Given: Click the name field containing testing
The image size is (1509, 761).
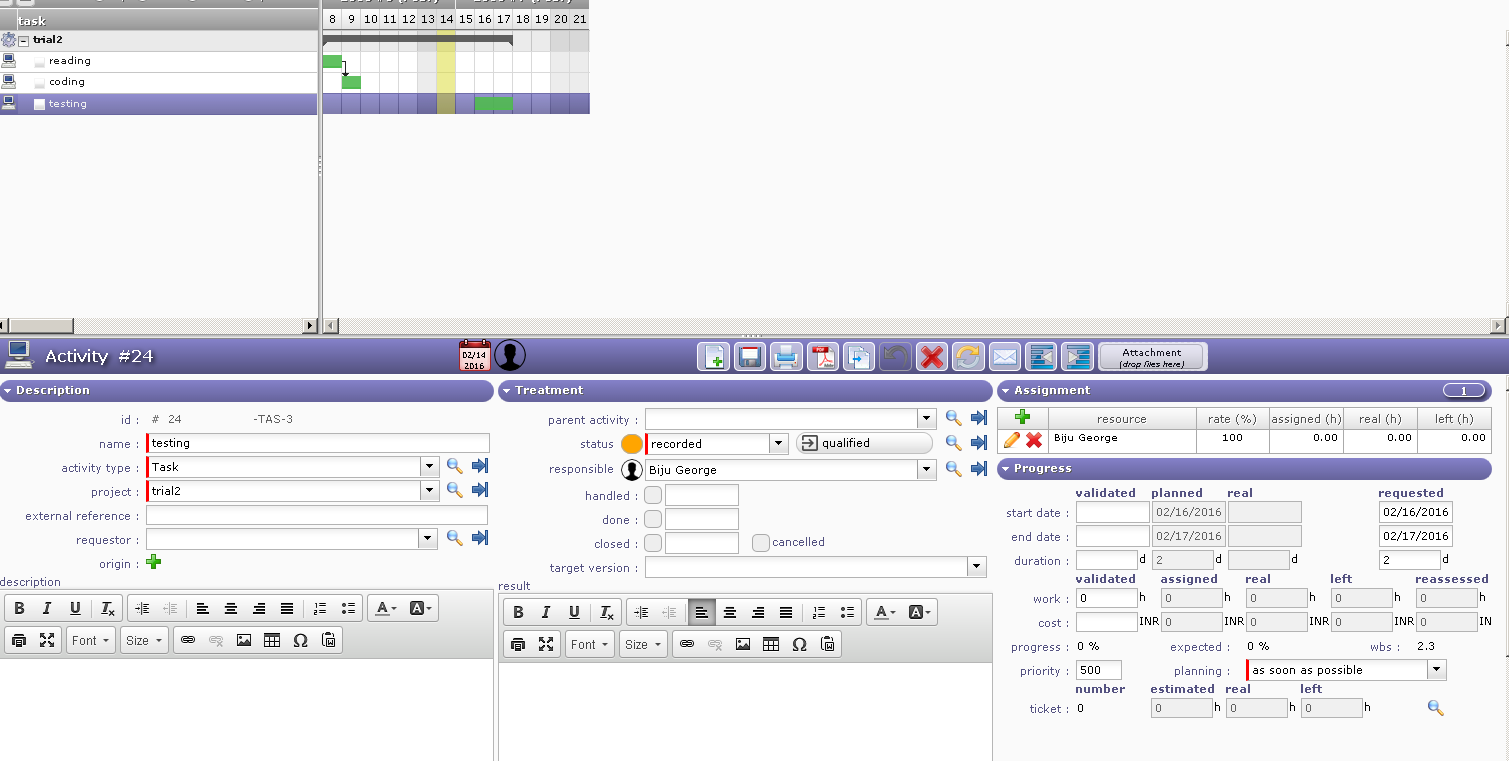Looking at the screenshot, I should [318, 443].
